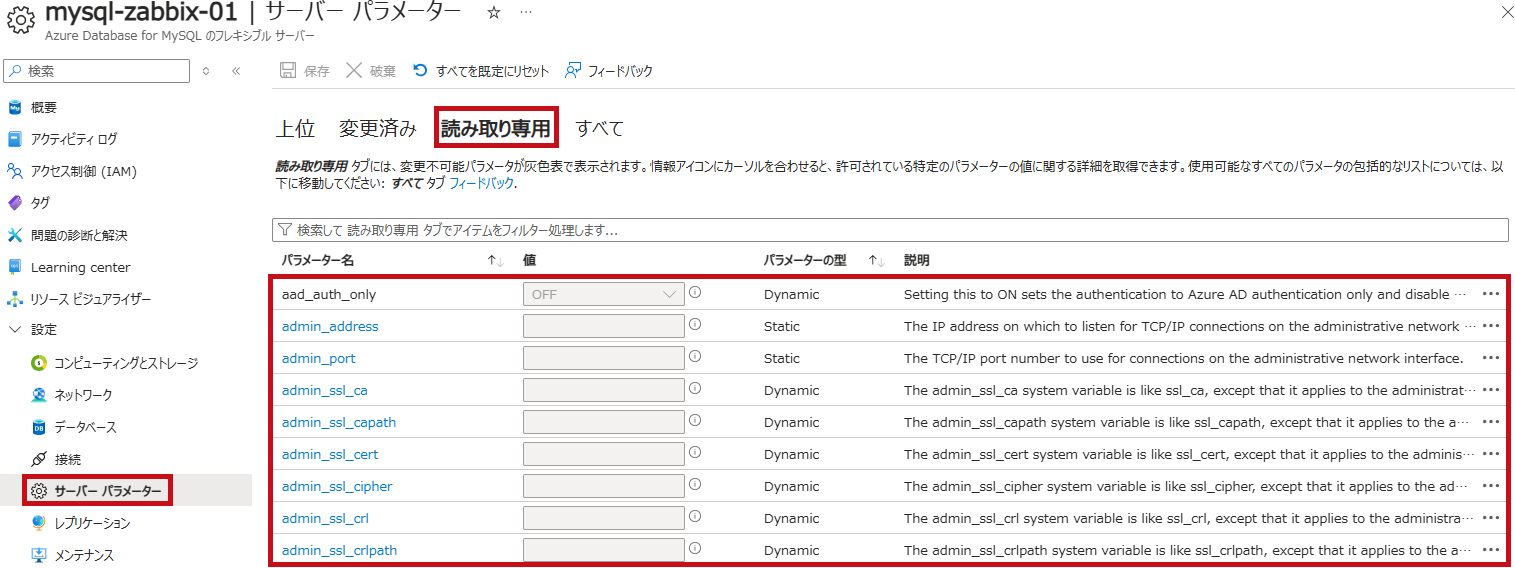1515x568 pixels.
Task: Switch to the 上位 tab
Action: 295,128
